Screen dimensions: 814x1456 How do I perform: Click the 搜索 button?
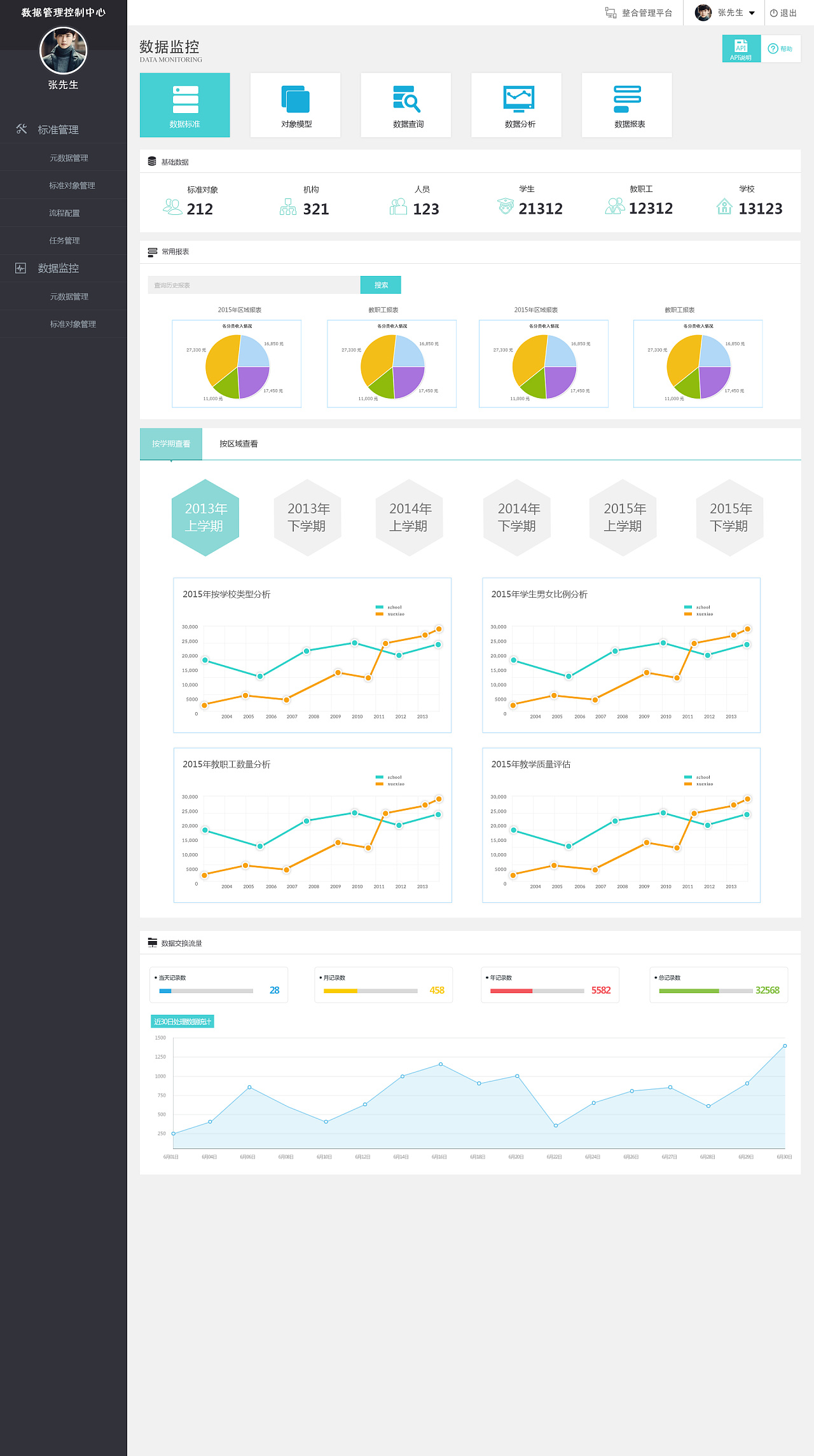381,285
